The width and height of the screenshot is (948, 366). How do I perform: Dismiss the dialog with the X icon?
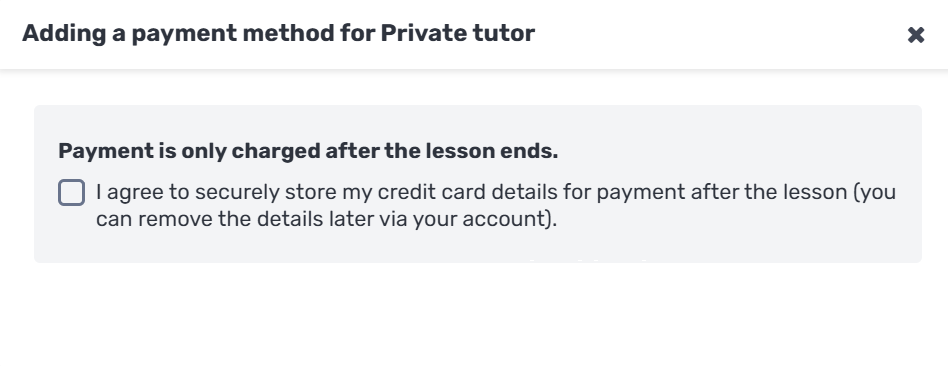pos(916,35)
